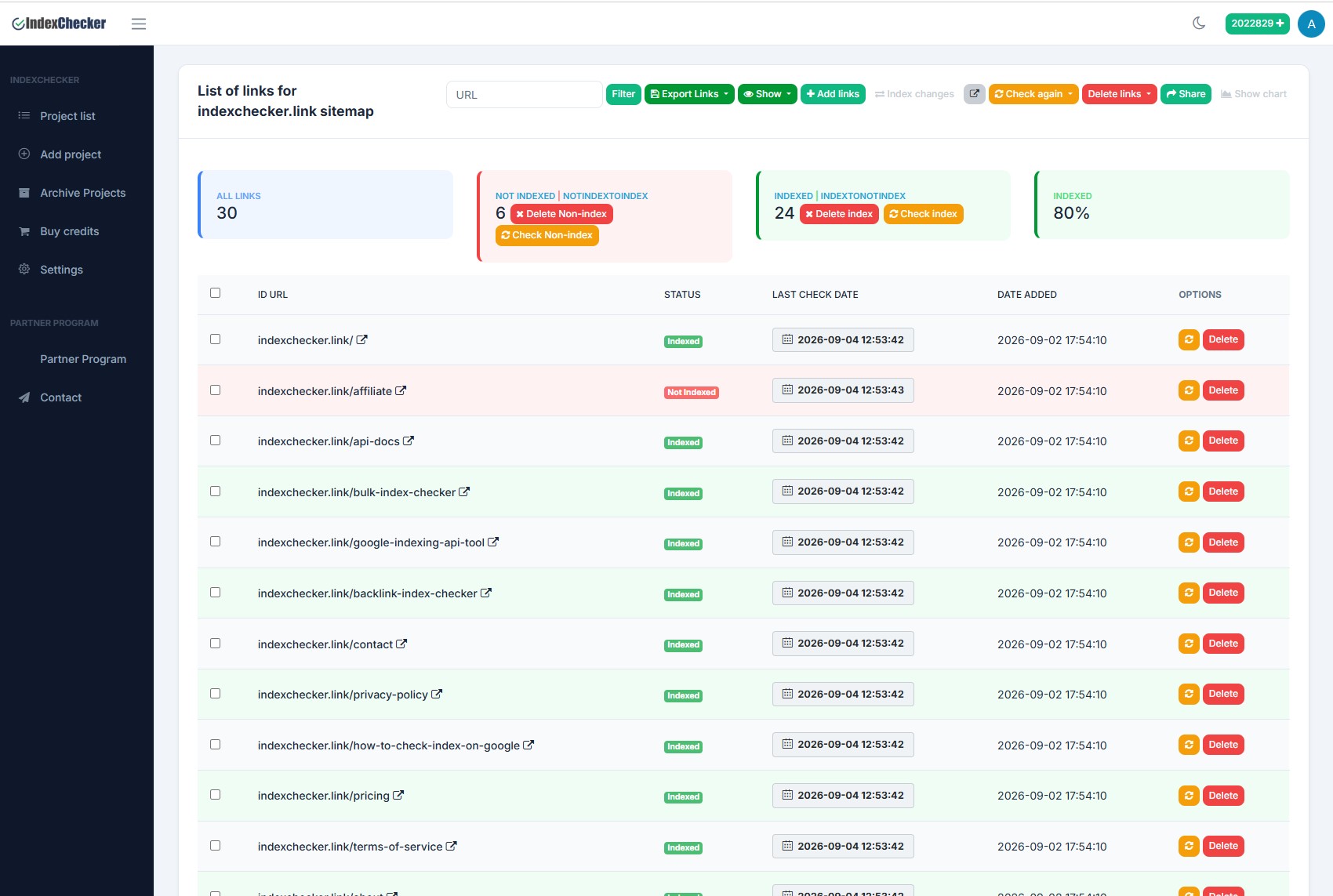
Task: Click the NOTINDEXTOINDEX filter link
Action: [x=605, y=196]
